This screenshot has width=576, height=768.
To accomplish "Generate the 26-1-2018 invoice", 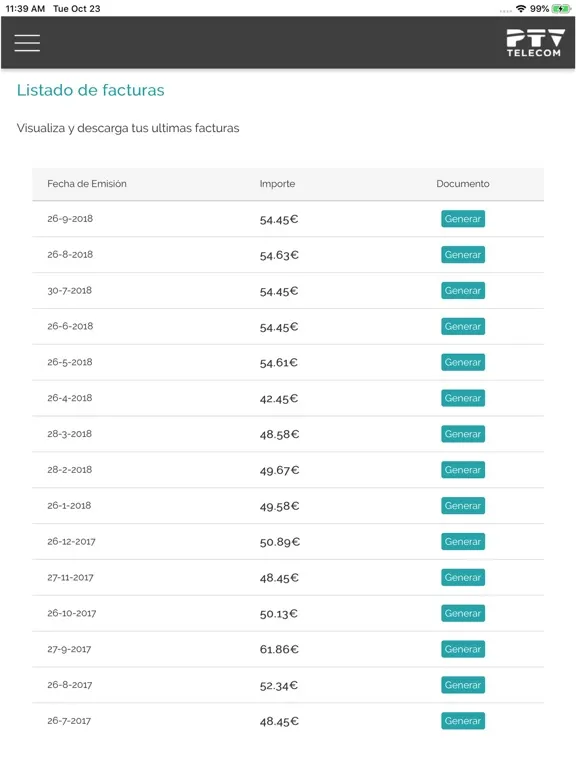I will click(x=463, y=506).
